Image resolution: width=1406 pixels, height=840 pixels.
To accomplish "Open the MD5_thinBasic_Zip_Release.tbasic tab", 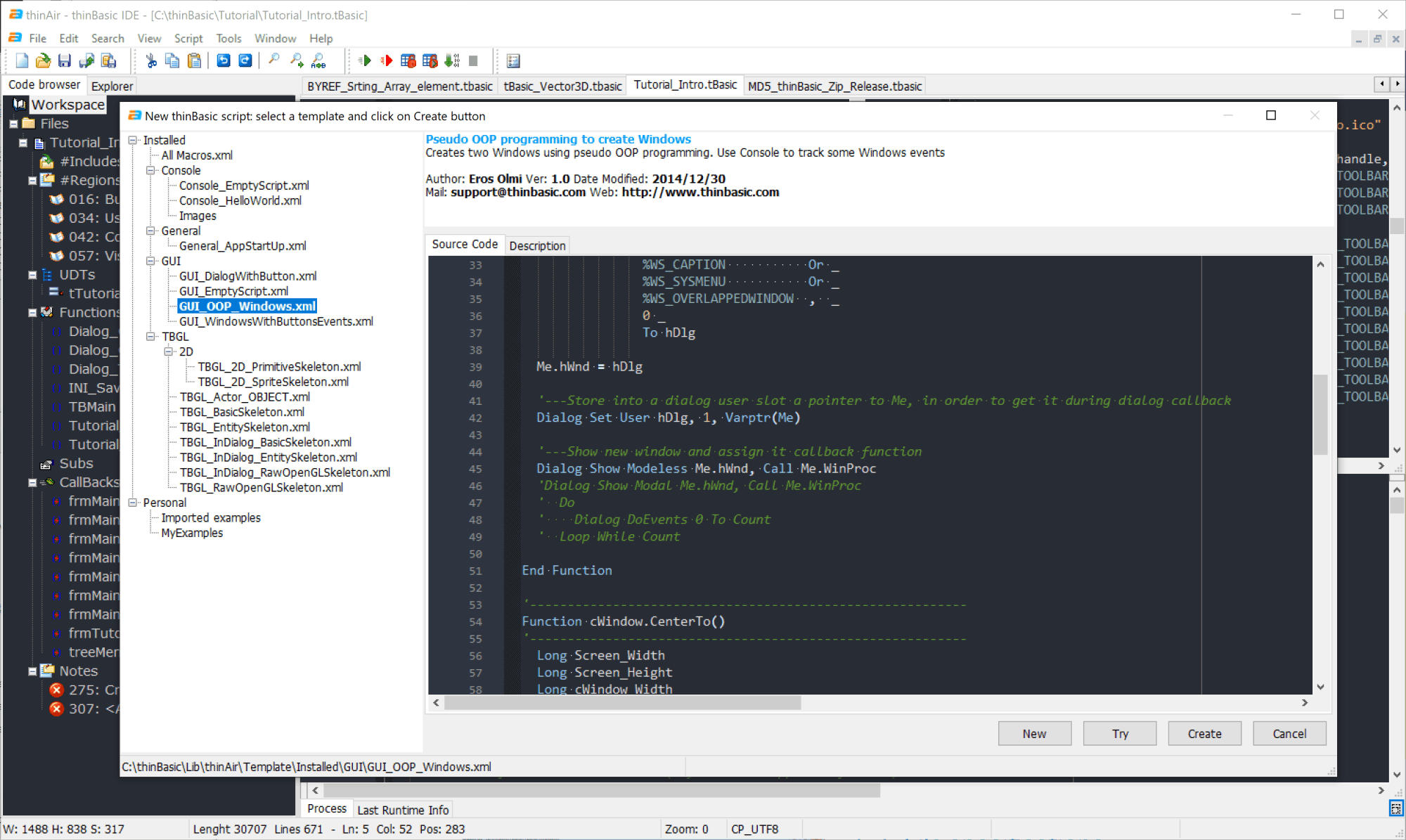I will click(834, 86).
